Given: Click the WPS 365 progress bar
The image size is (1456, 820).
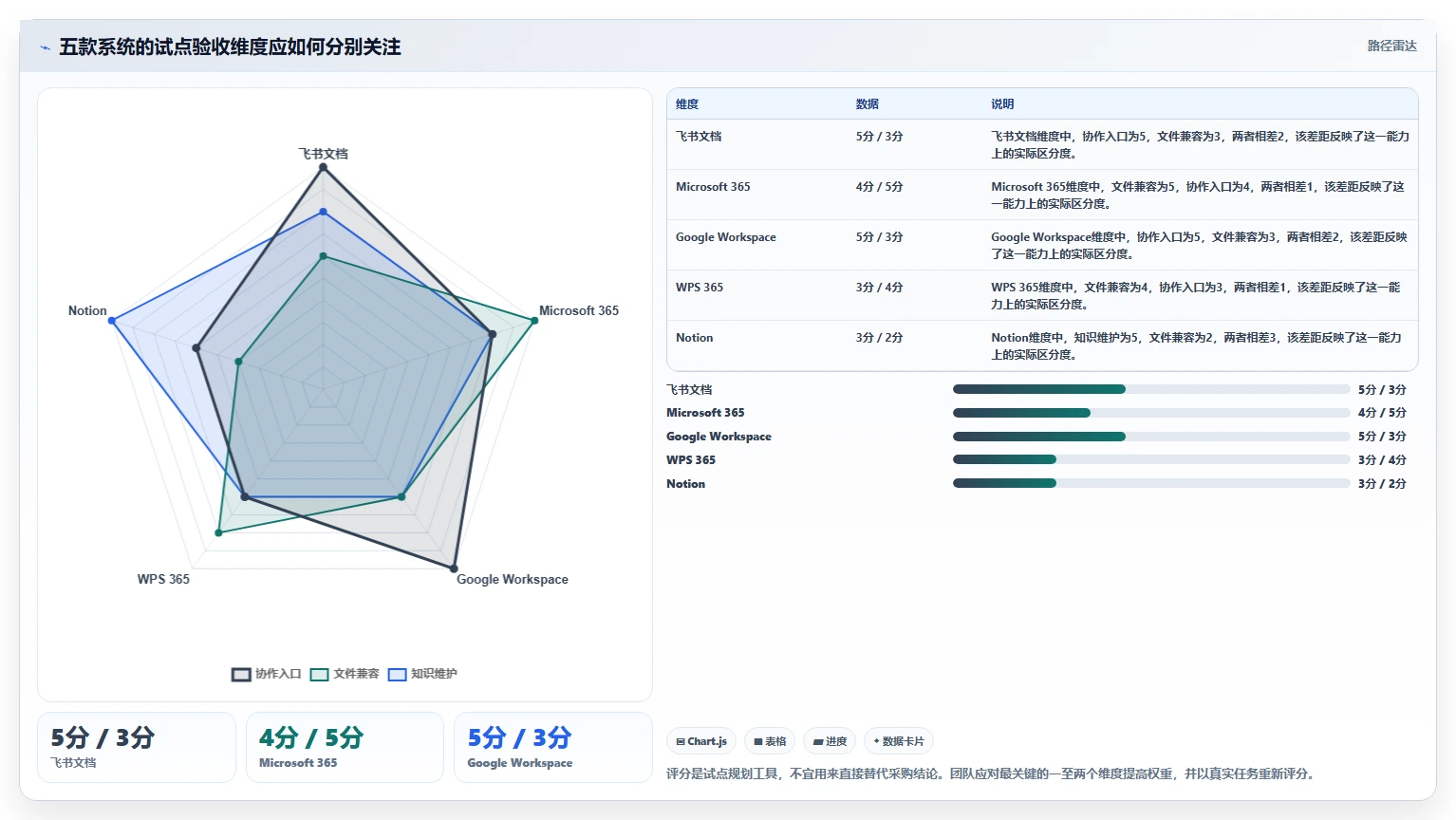Looking at the screenshot, I should 1151,459.
